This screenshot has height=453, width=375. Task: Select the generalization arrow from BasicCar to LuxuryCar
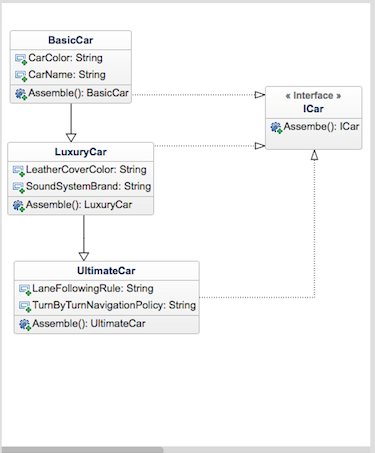point(71,123)
